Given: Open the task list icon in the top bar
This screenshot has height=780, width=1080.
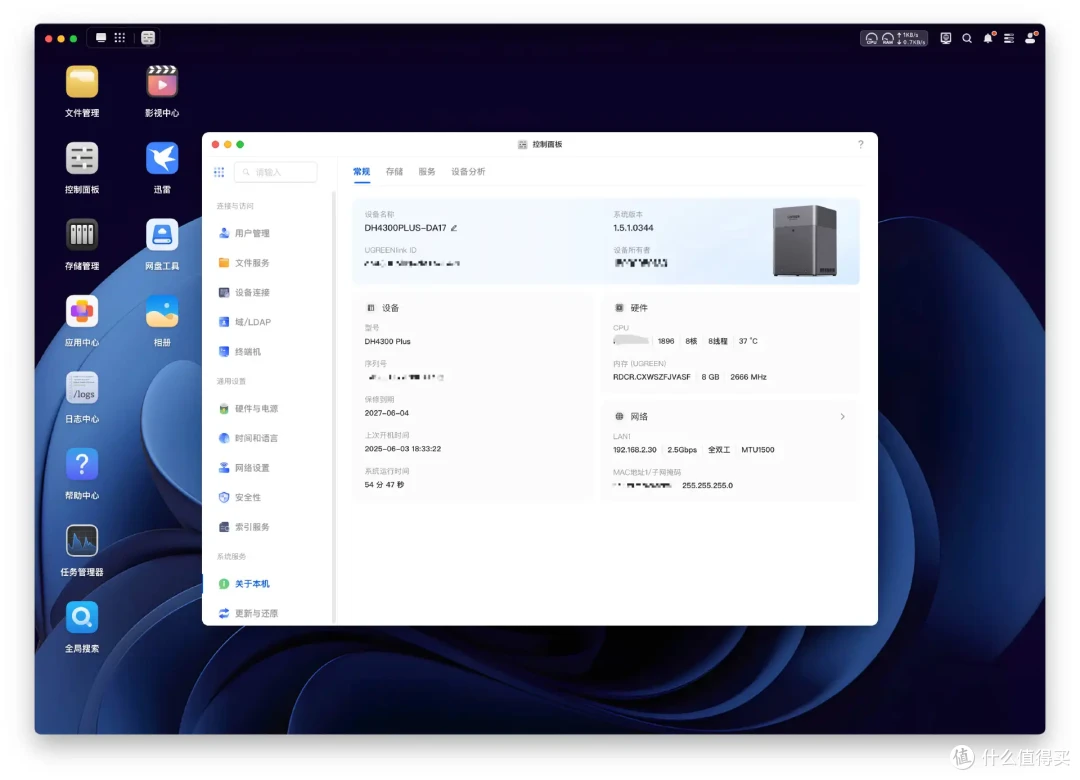Looking at the screenshot, I should (x=1009, y=39).
